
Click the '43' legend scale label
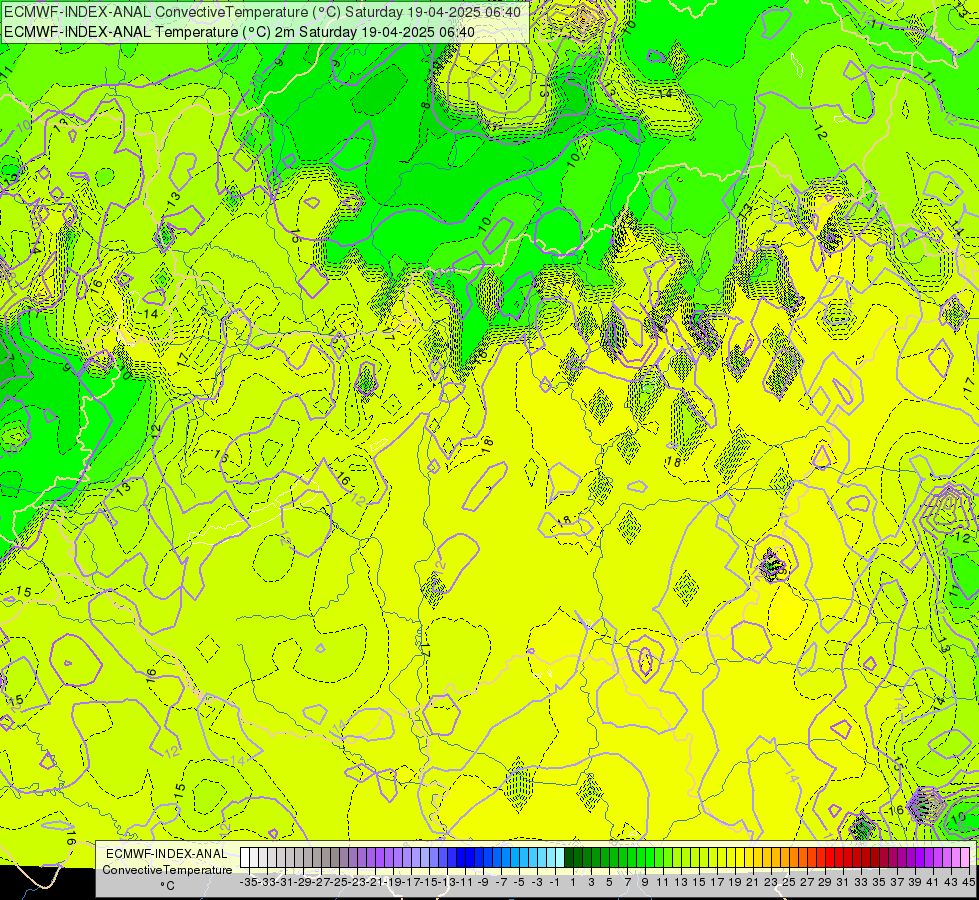(951, 882)
